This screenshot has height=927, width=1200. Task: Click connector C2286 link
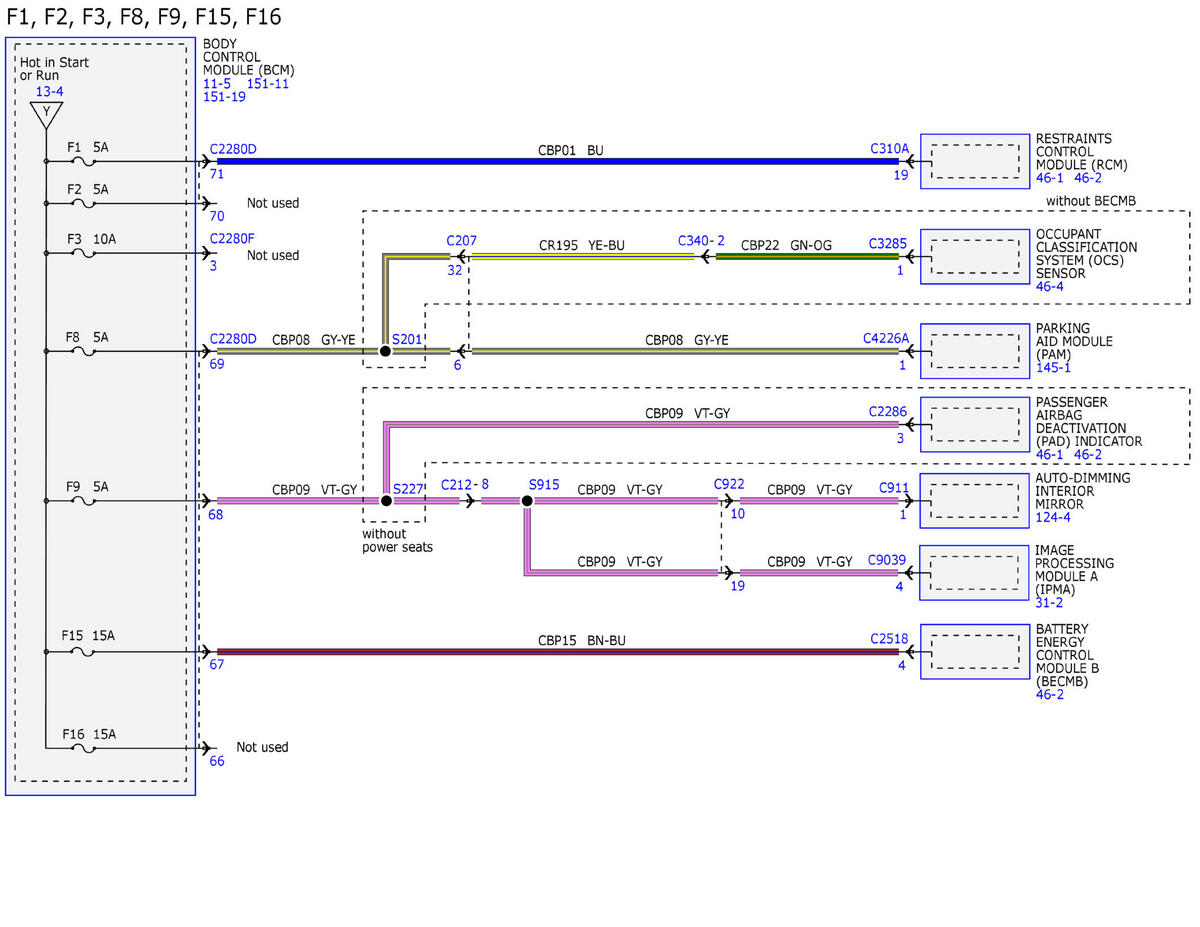pos(888,411)
